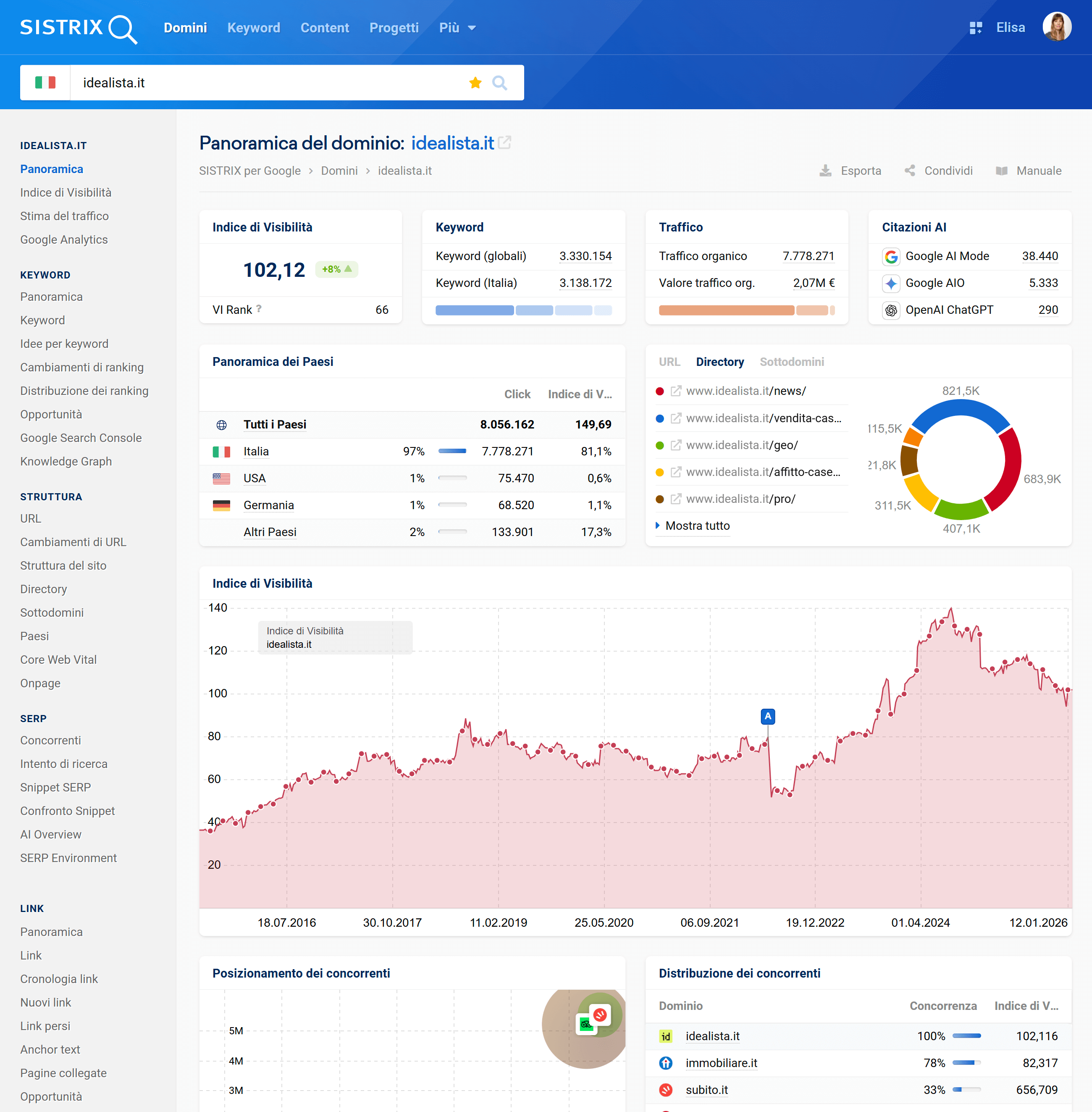Open the Italian flag country selector
The height and width of the screenshot is (1112, 1092).
[45, 83]
